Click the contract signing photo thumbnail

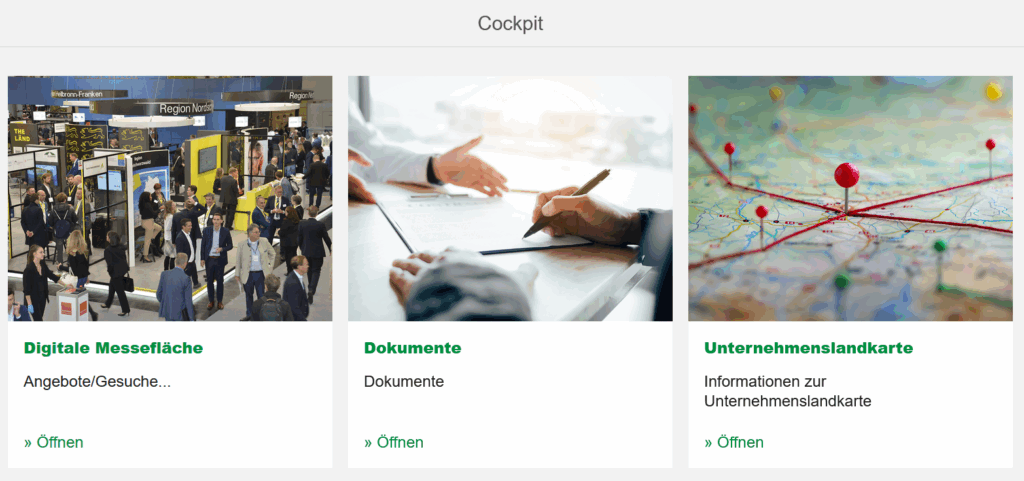510,198
